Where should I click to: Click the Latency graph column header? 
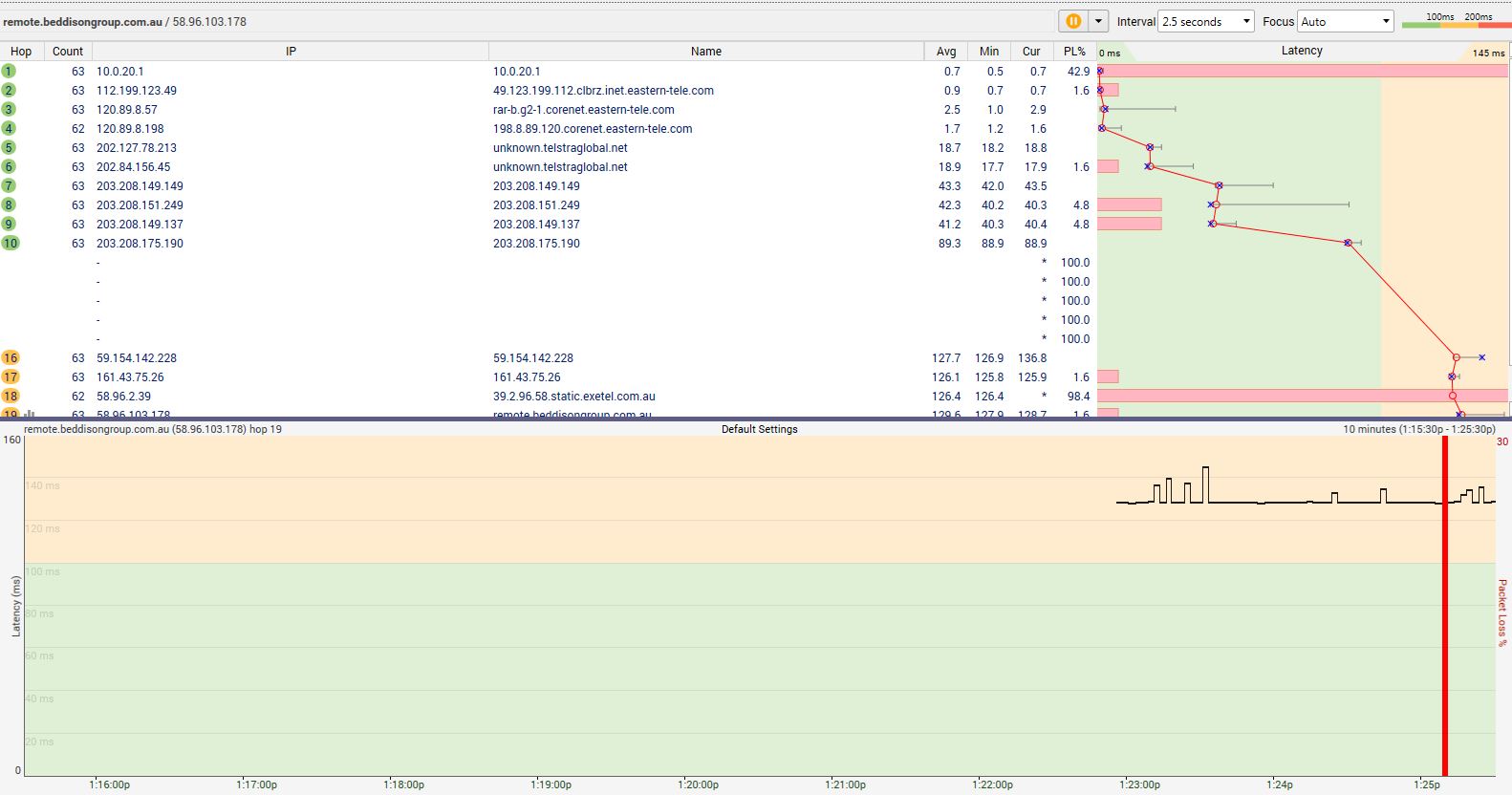[1301, 51]
